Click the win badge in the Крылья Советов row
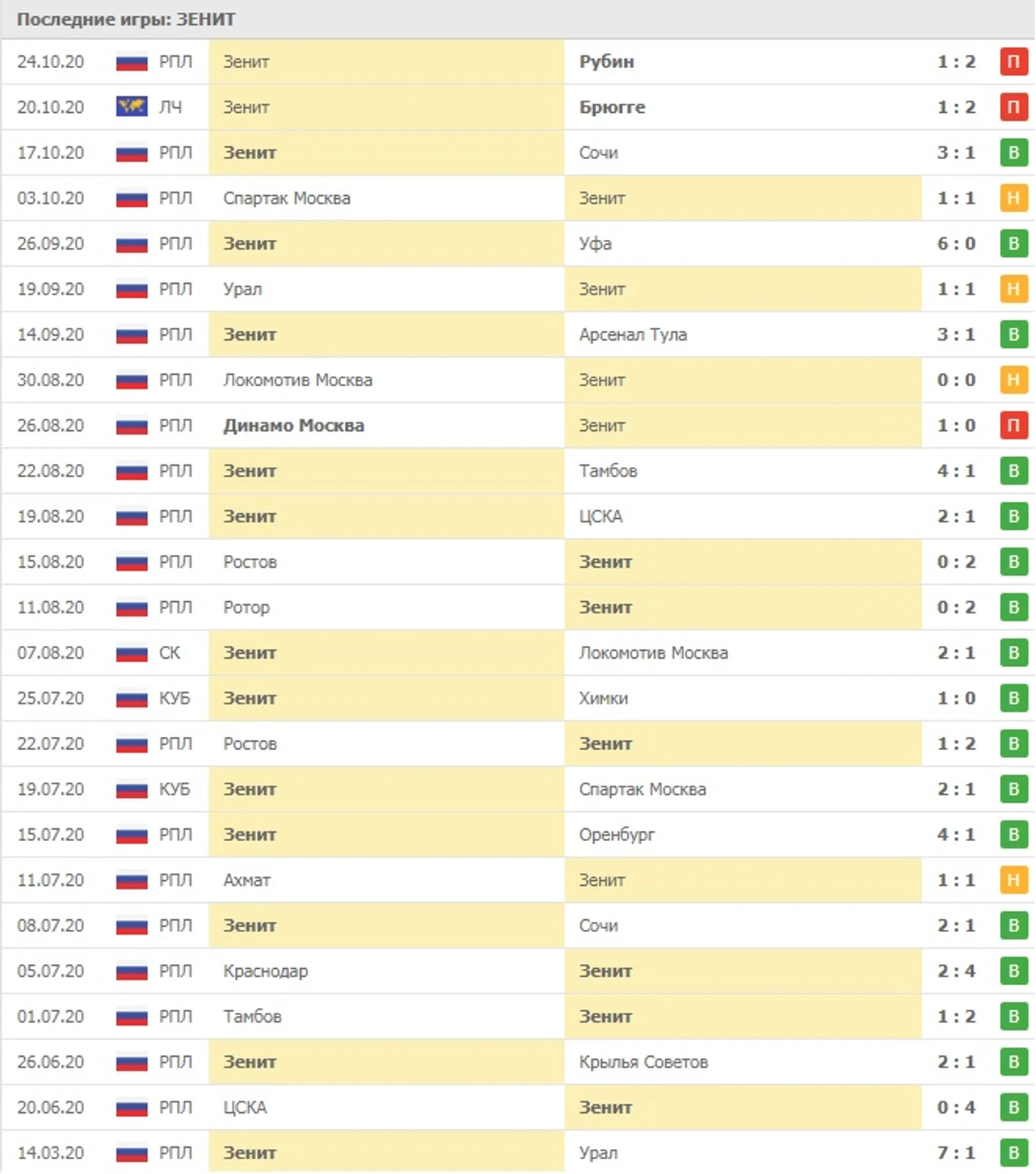The height and width of the screenshot is (1174, 1036). 1013,1061
